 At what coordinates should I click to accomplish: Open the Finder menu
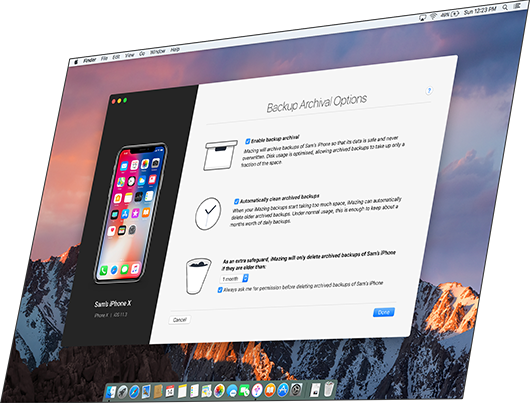point(90,60)
